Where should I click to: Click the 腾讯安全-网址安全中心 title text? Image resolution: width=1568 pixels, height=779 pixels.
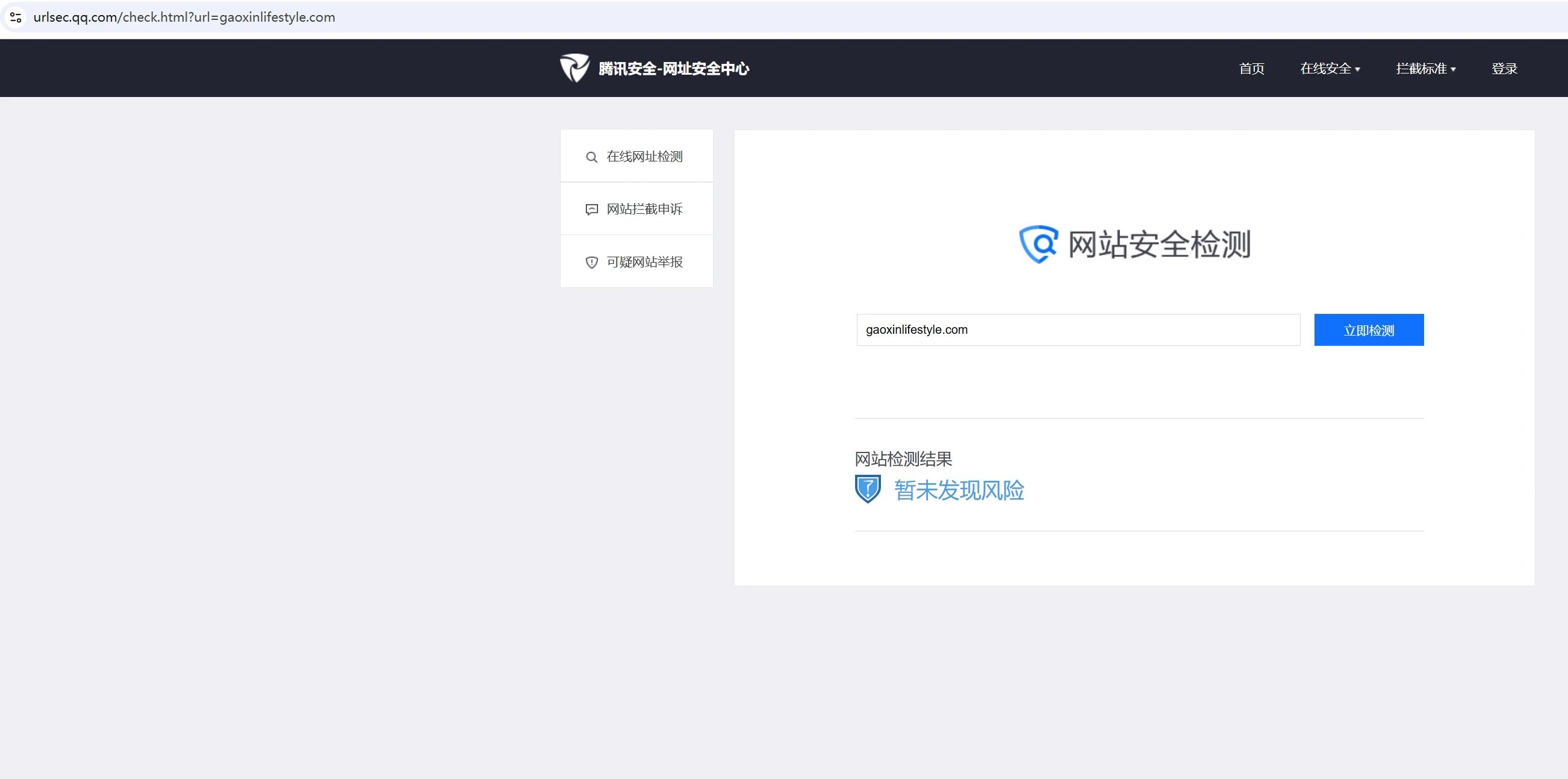pos(673,69)
